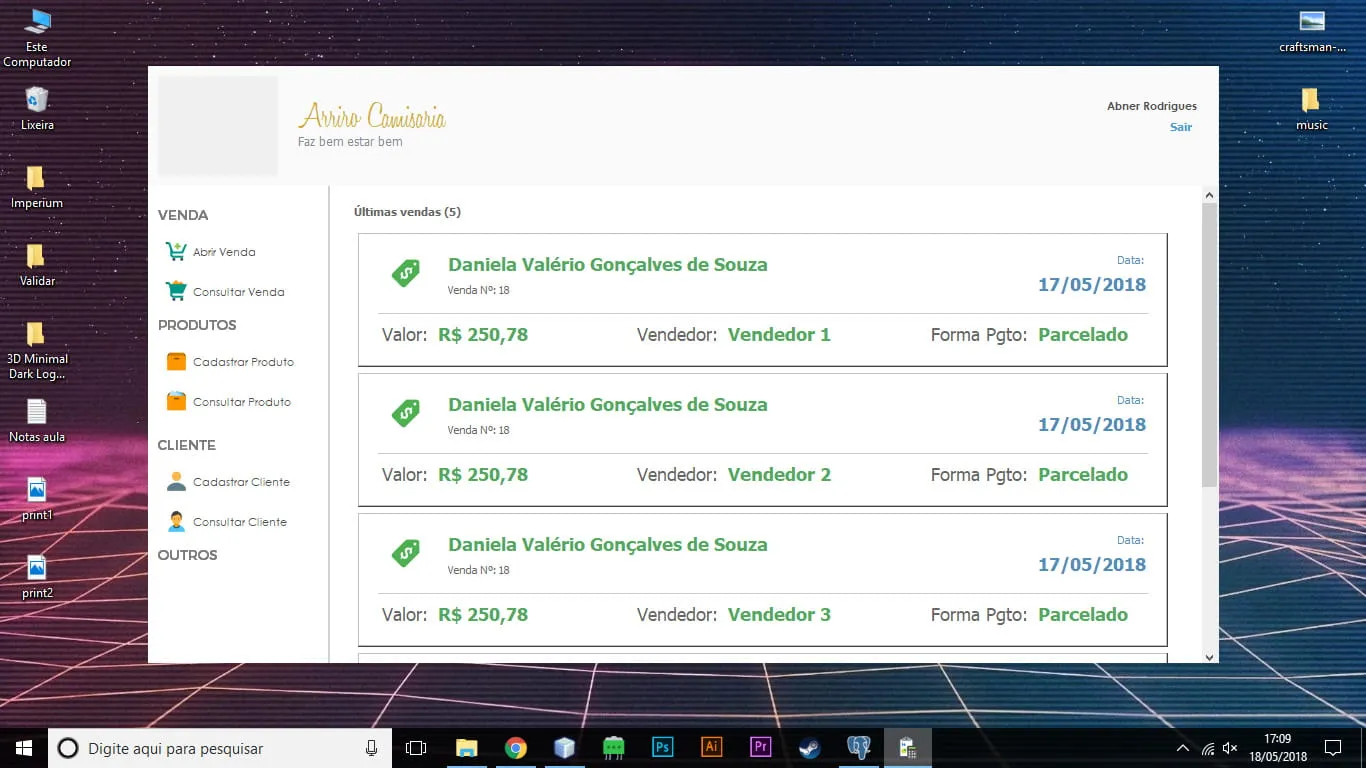The image size is (1366, 768).
Task: Click the price tag icon on Vendedor 2 sale
Action: pos(405,413)
